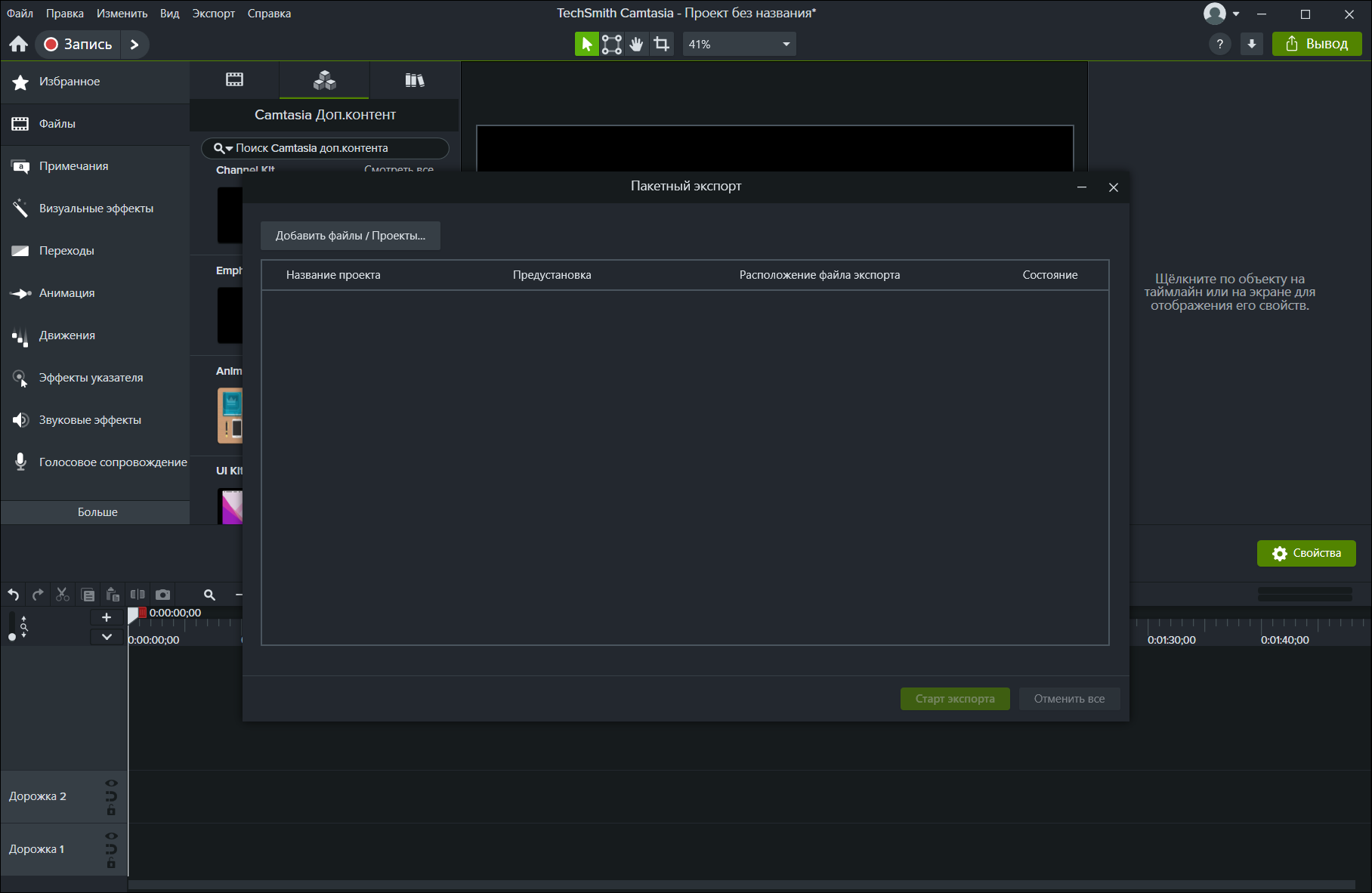The height and width of the screenshot is (893, 1372).
Task: Open the Голосовое сопровождение sidebar section
Action: coord(95,462)
